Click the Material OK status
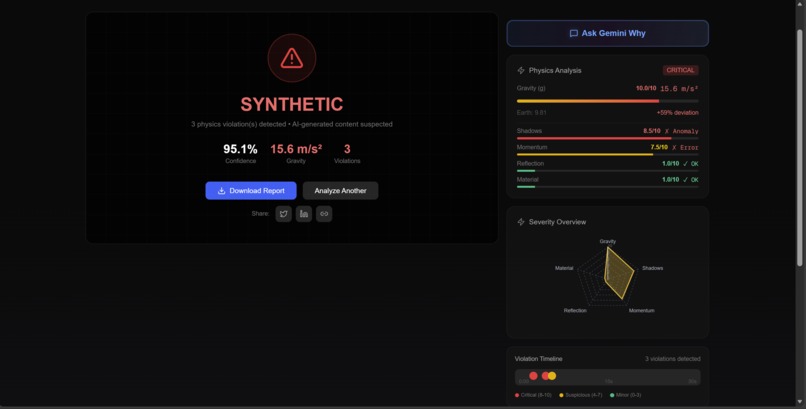 click(690, 180)
